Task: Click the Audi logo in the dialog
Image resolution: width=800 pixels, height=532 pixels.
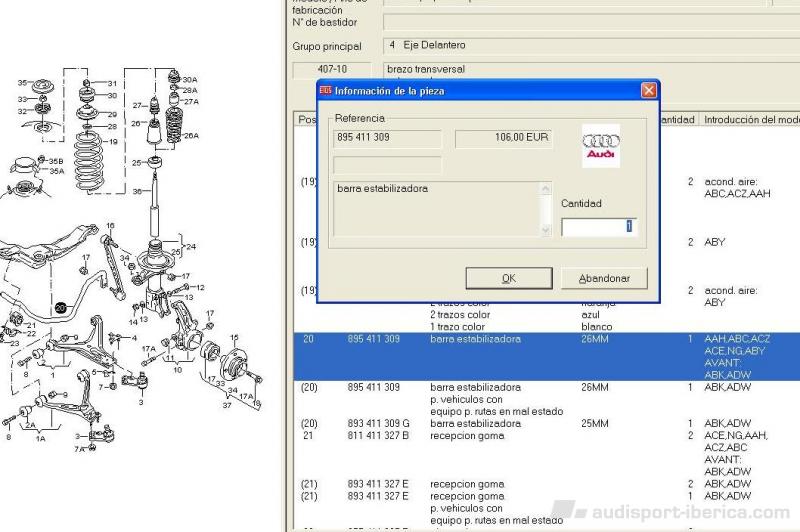Action: pyautogui.click(x=601, y=146)
